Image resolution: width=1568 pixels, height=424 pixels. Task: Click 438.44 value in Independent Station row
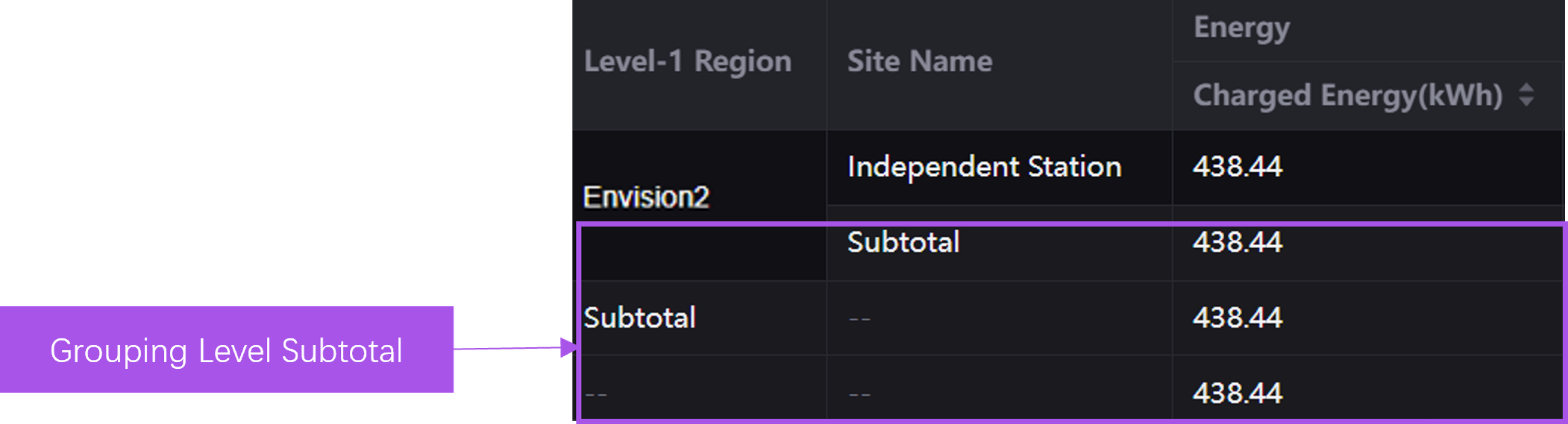[1237, 167]
